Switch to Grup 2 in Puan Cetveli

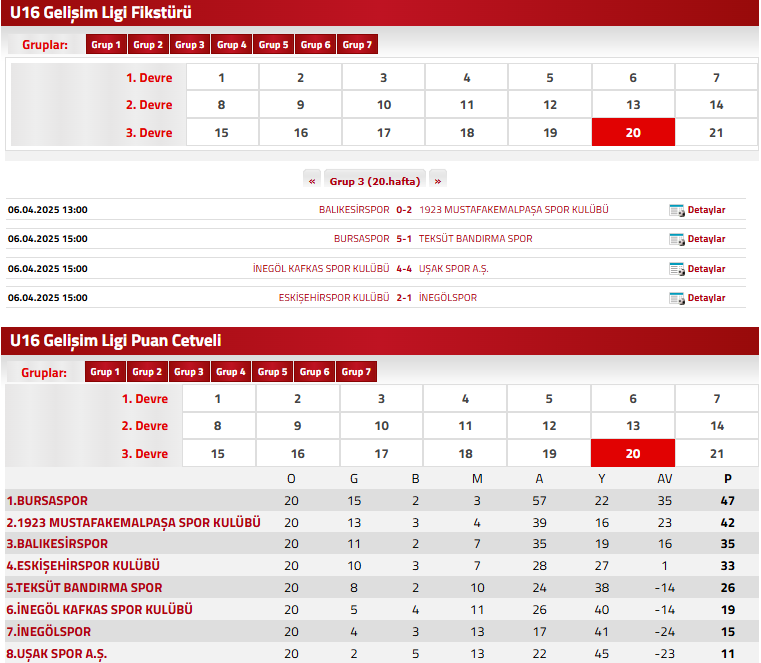tap(146, 372)
